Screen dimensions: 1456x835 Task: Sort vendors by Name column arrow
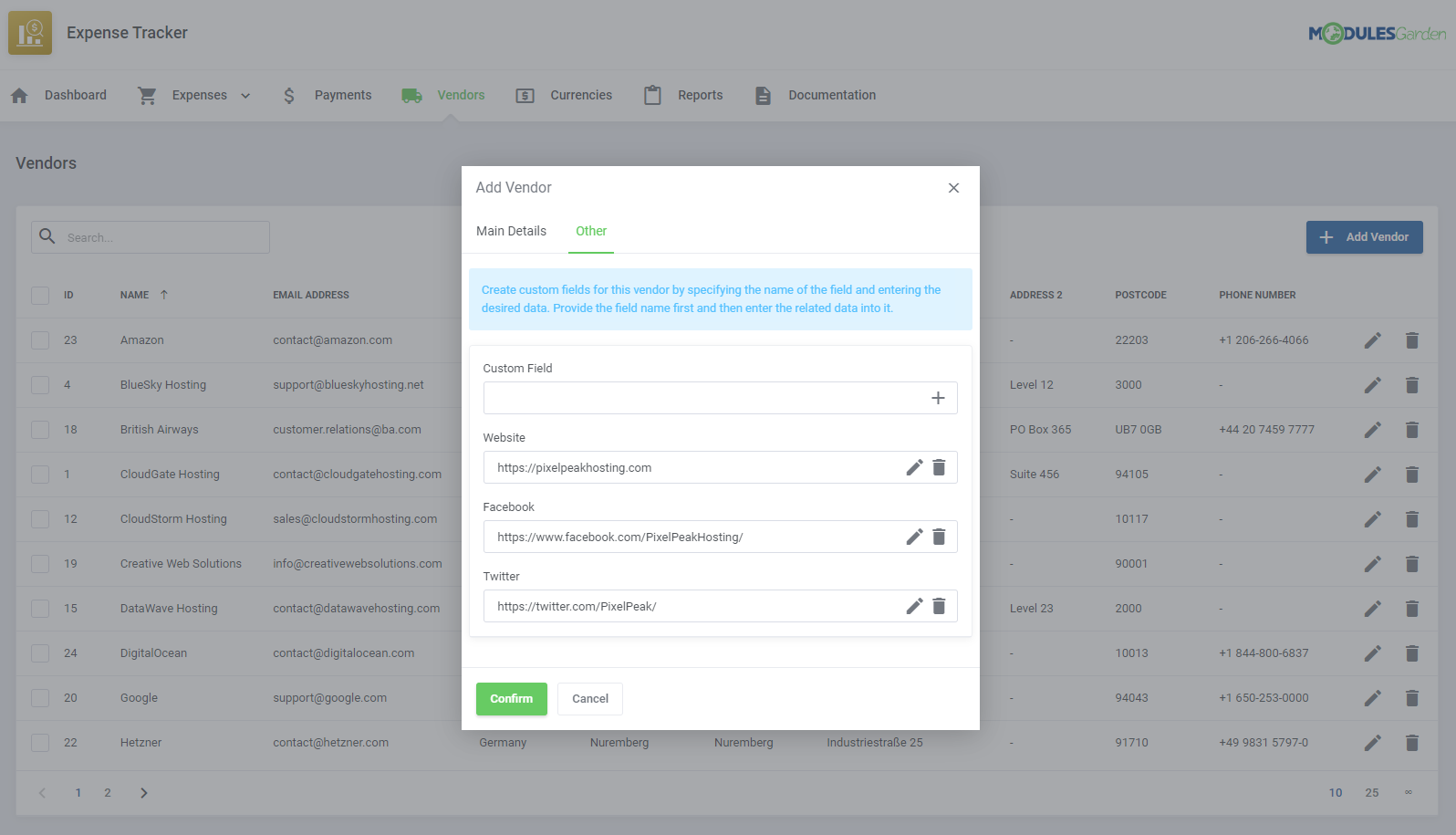[x=164, y=295]
